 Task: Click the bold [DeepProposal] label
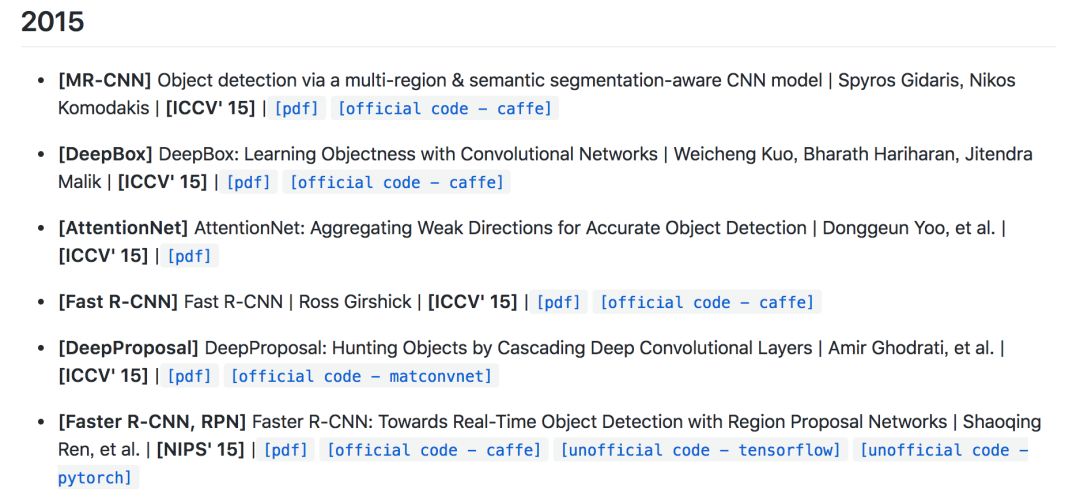tap(128, 348)
